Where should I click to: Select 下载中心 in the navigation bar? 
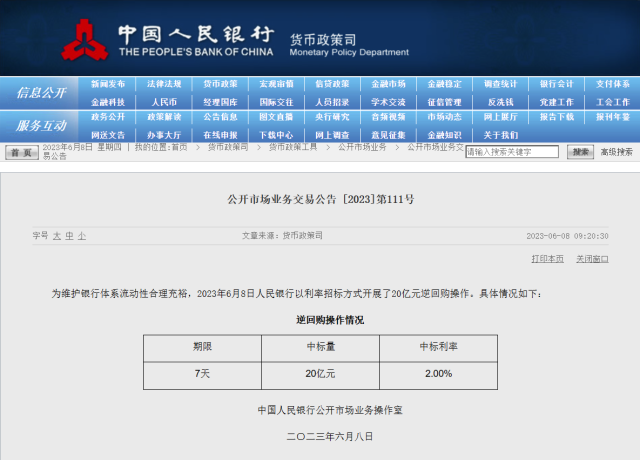tap(276, 134)
